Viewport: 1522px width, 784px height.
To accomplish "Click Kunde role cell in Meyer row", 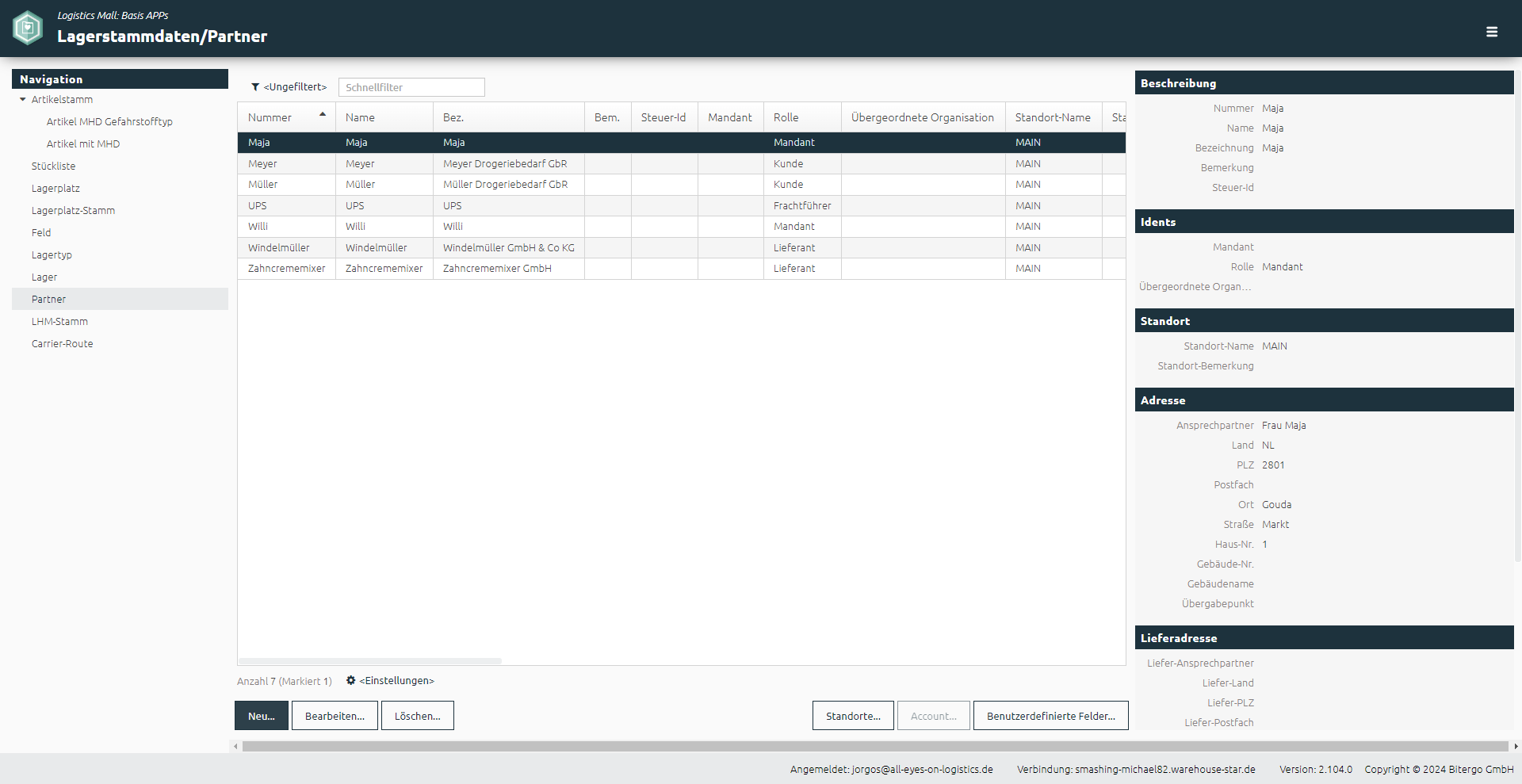I will click(802, 163).
